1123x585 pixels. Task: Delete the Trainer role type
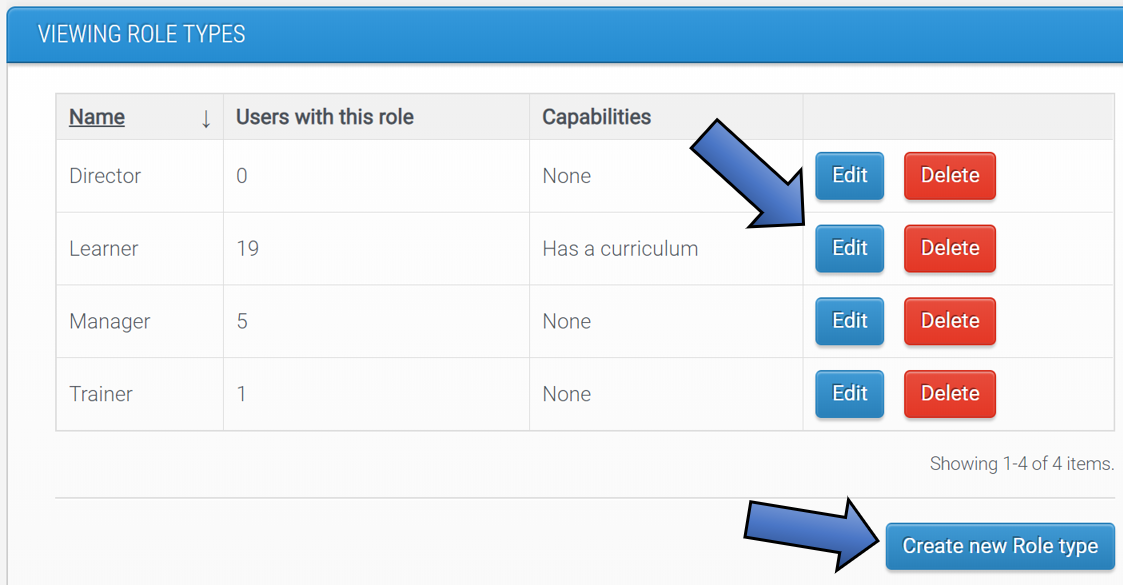pos(949,394)
